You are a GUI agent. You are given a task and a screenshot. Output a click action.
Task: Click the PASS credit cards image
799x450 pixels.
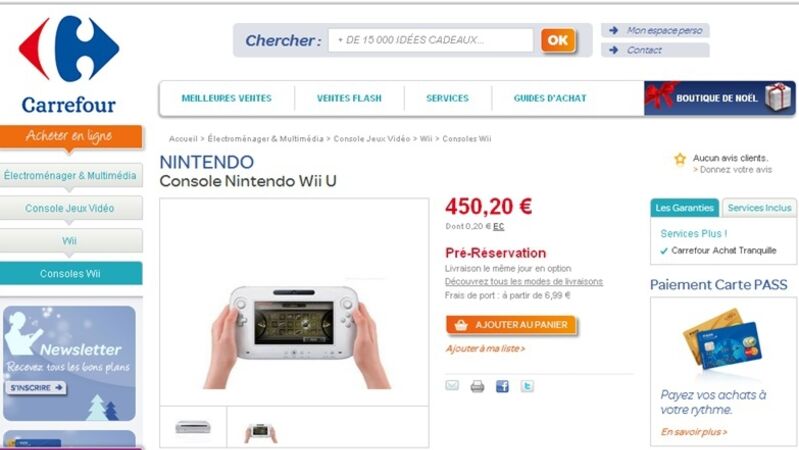(x=722, y=339)
